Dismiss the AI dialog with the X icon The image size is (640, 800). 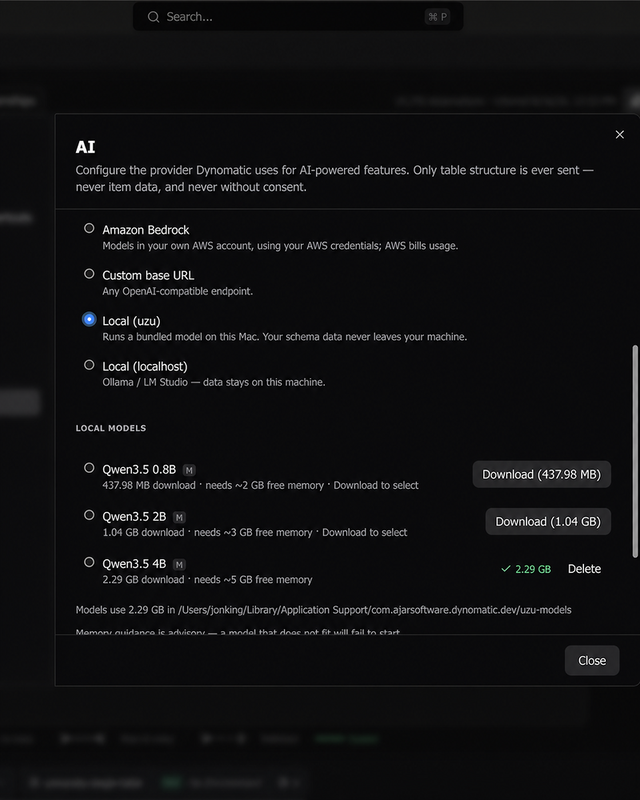click(620, 135)
